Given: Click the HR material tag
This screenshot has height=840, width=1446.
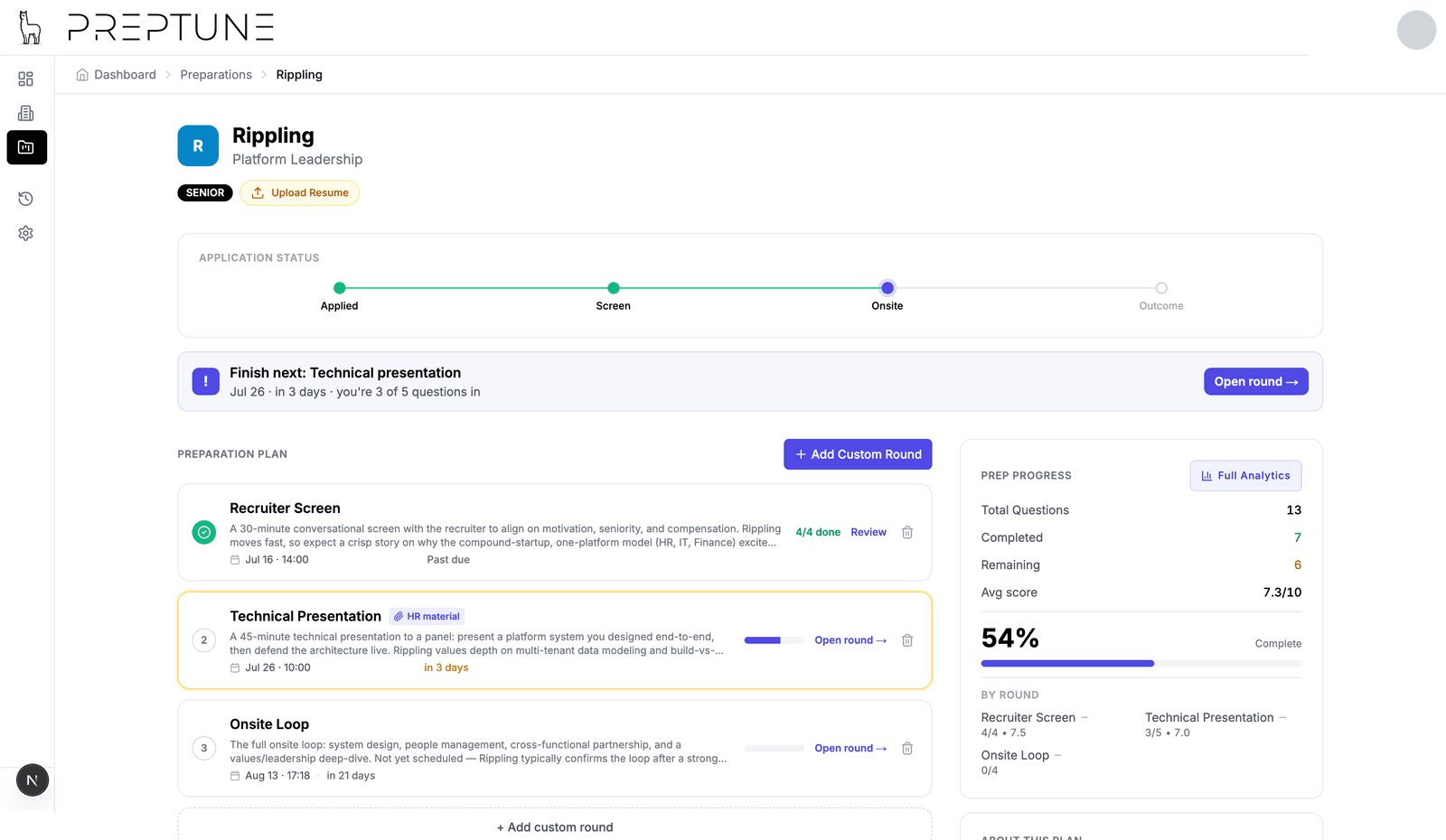Looking at the screenshot, I should (x=427, y=617).
